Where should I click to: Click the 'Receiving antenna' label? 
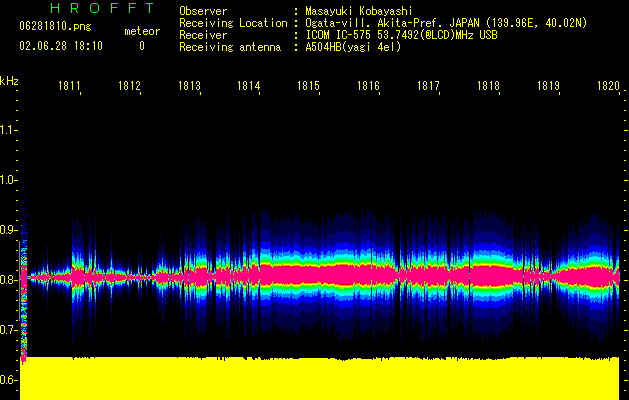(230, 47)
